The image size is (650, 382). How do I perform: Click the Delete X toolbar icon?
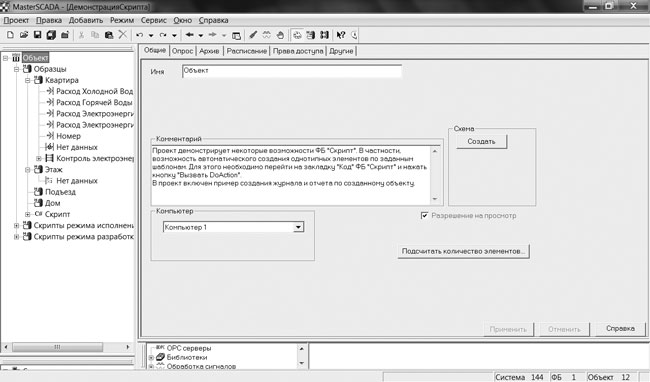click(x=123, y=35)
